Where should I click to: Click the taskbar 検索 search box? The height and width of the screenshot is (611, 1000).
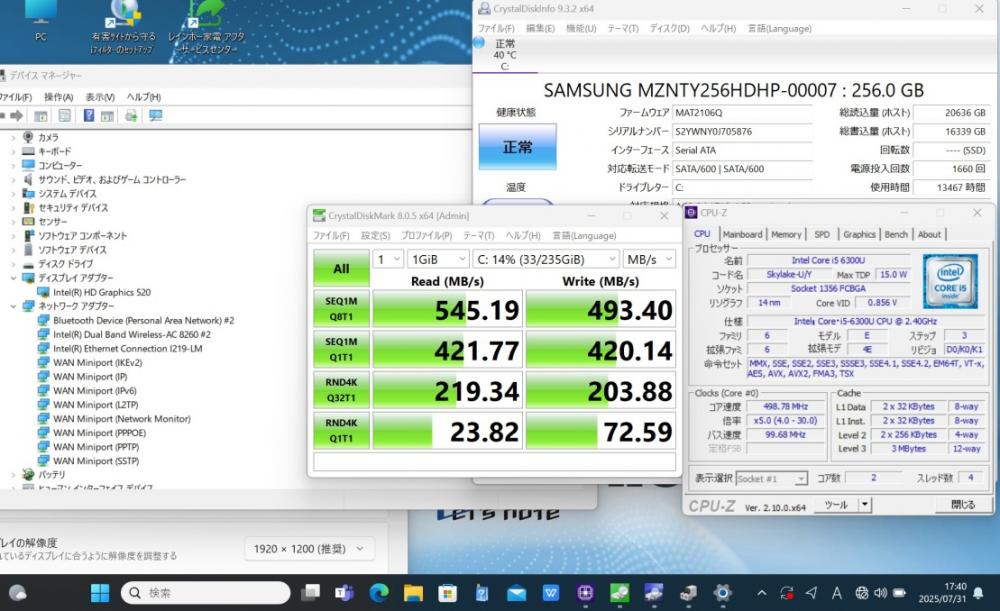tap(205, 593)
